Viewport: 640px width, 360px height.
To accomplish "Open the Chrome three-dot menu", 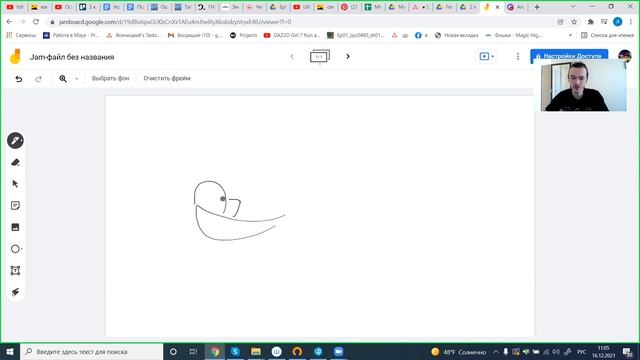I will click(631, 22).
